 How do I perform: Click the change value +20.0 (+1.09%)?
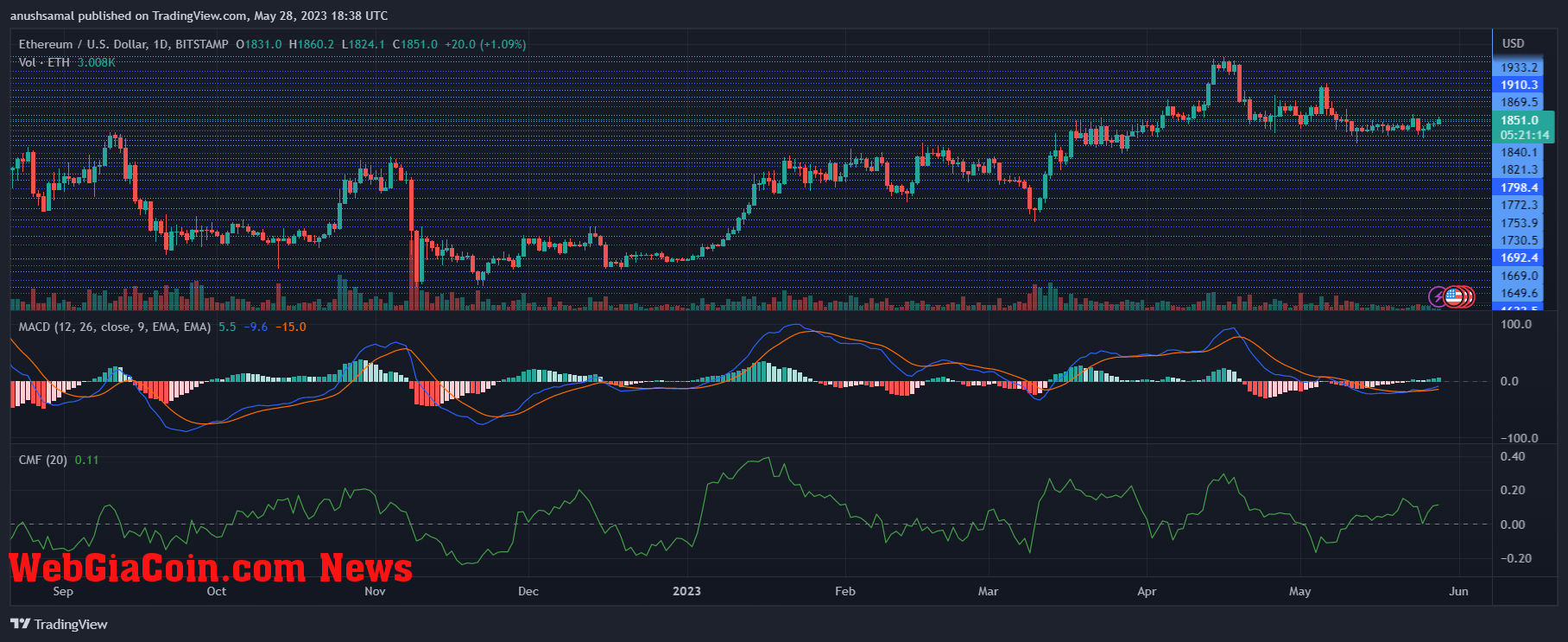coord(485,44)
